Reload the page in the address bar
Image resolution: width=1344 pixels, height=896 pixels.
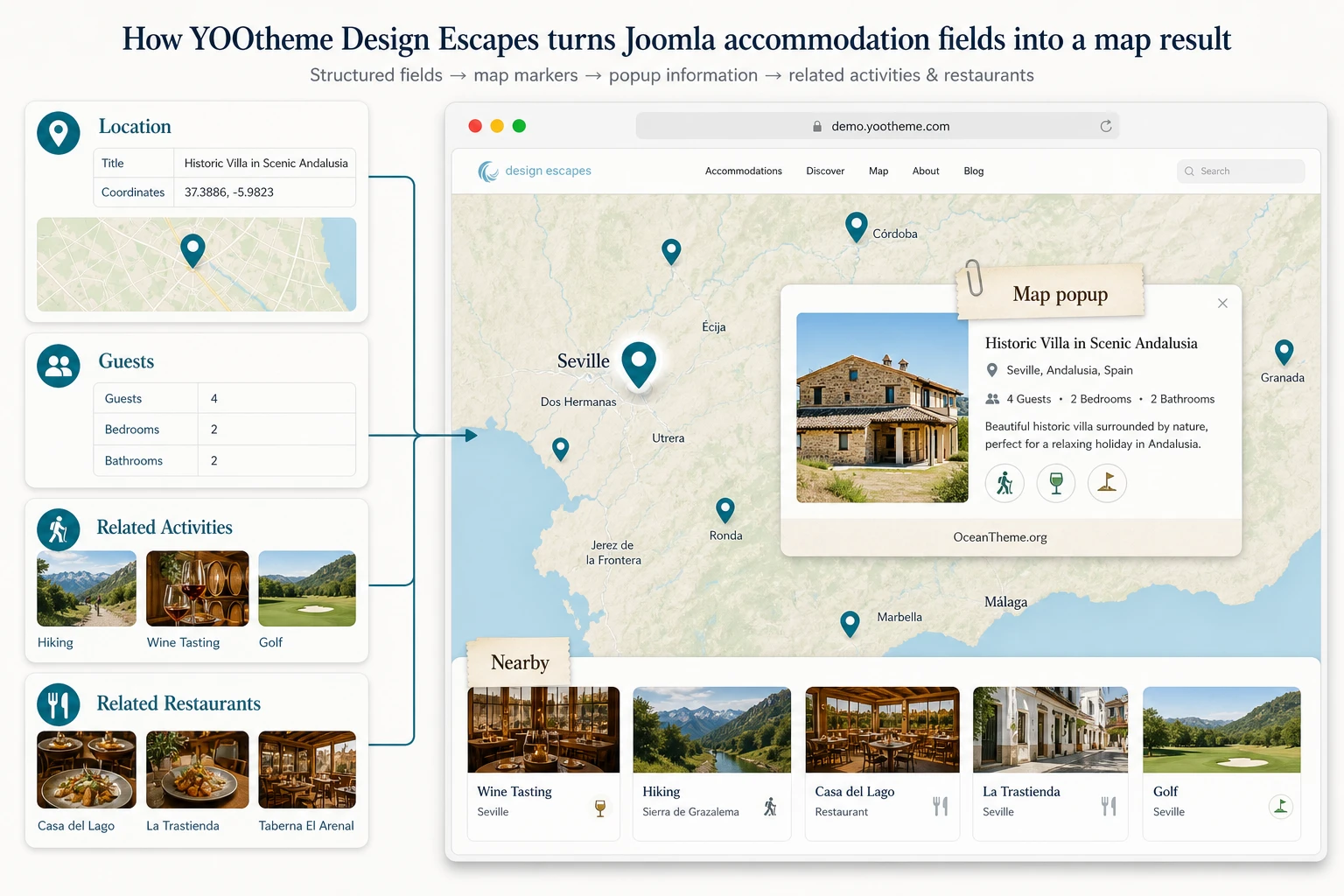[1106, 126]
